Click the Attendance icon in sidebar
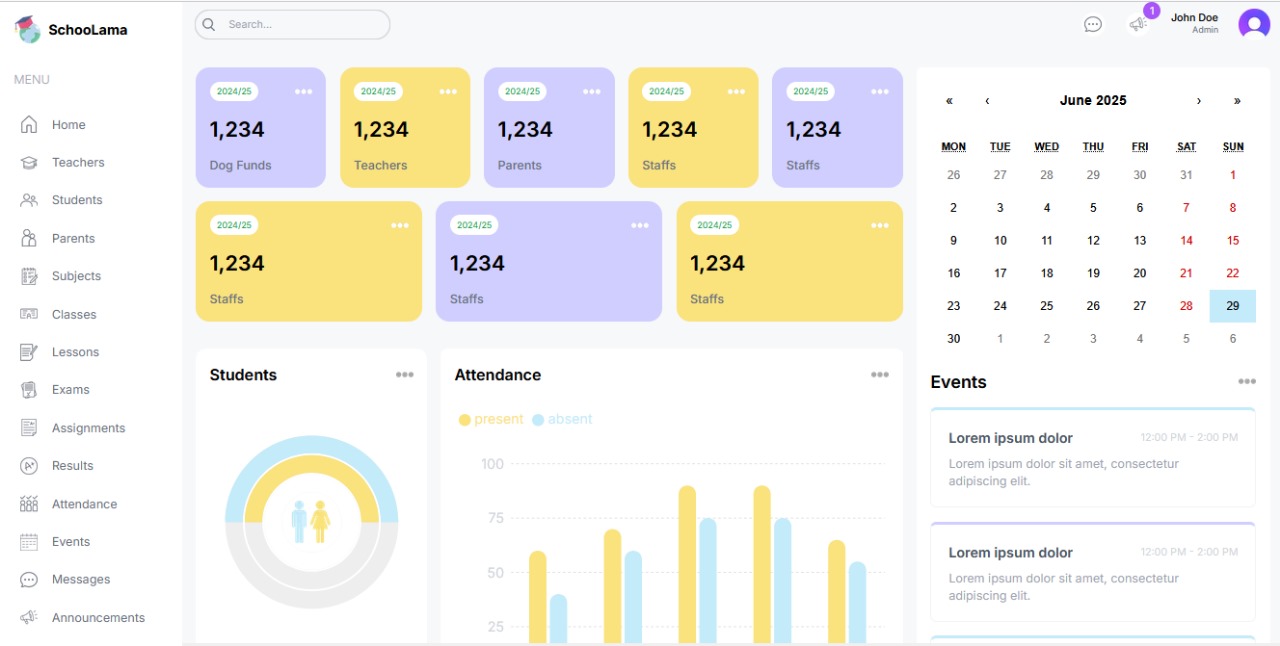1280x646 pixels. [x=29, y=504]
